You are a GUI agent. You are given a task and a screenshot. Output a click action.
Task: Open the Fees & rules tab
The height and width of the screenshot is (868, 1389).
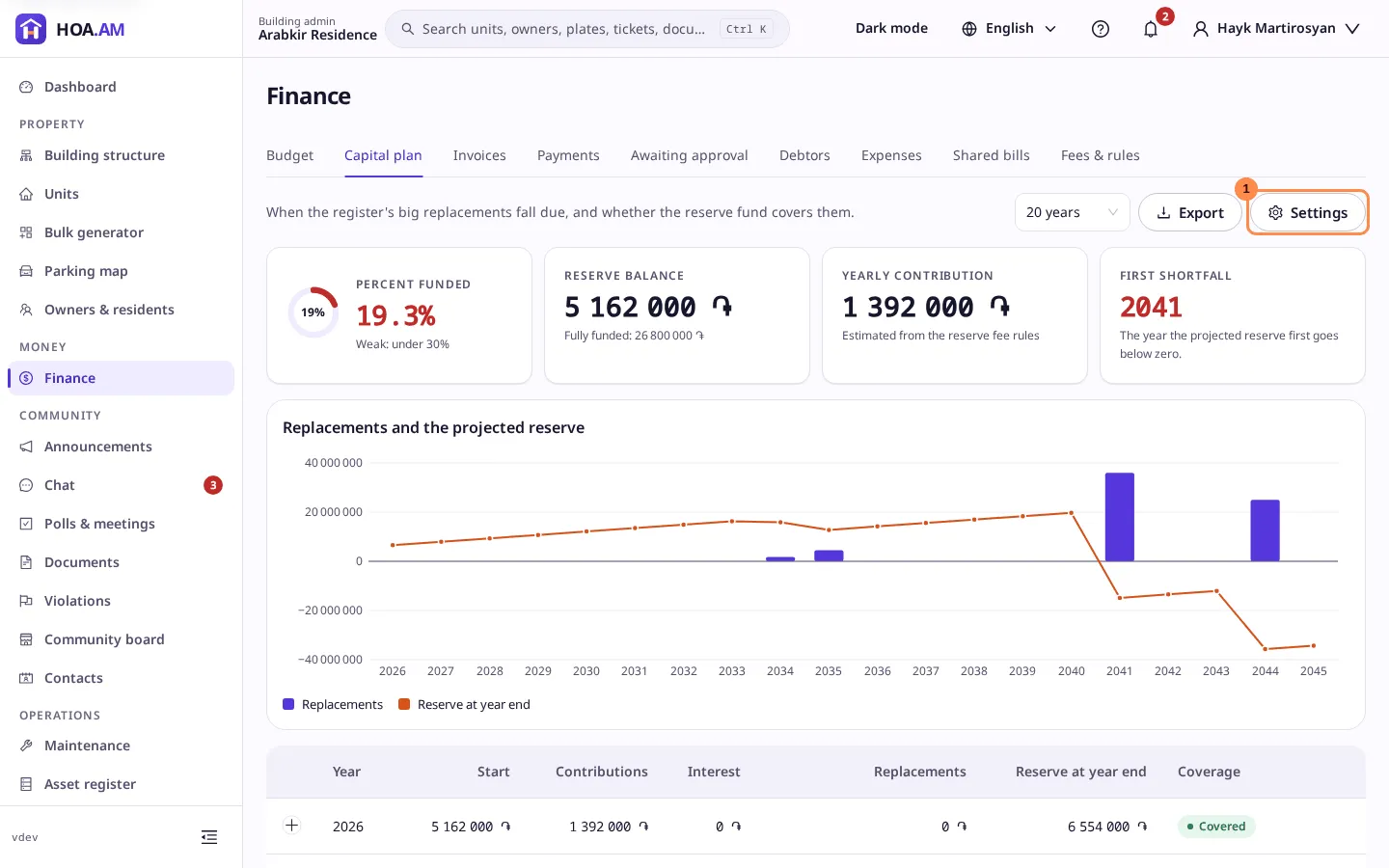pos(1101,155)
